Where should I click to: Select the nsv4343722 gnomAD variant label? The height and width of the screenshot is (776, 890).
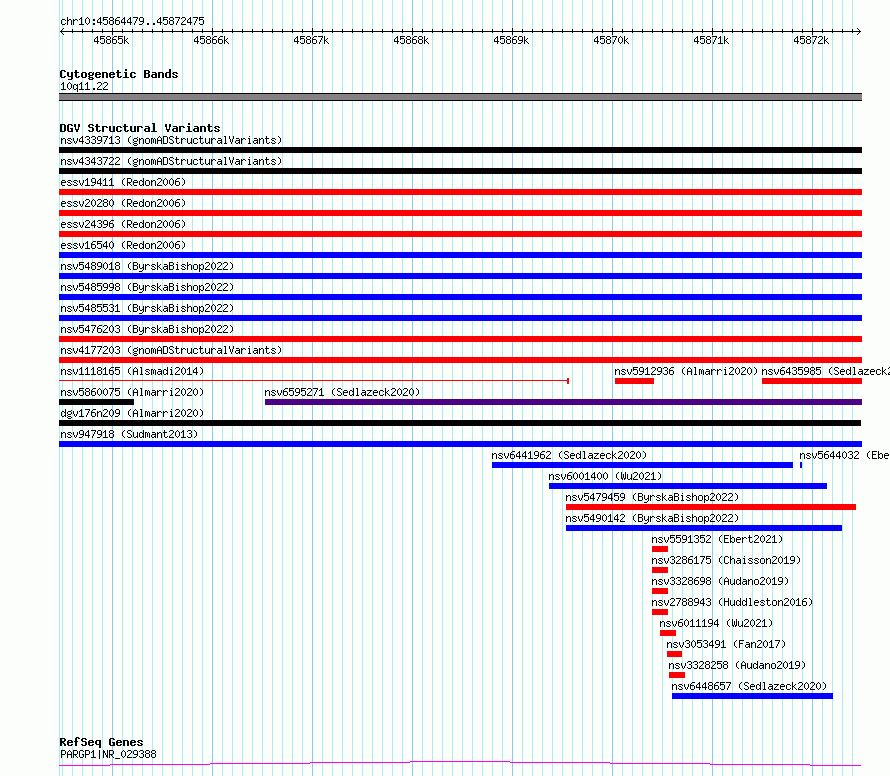click(171, 161)
